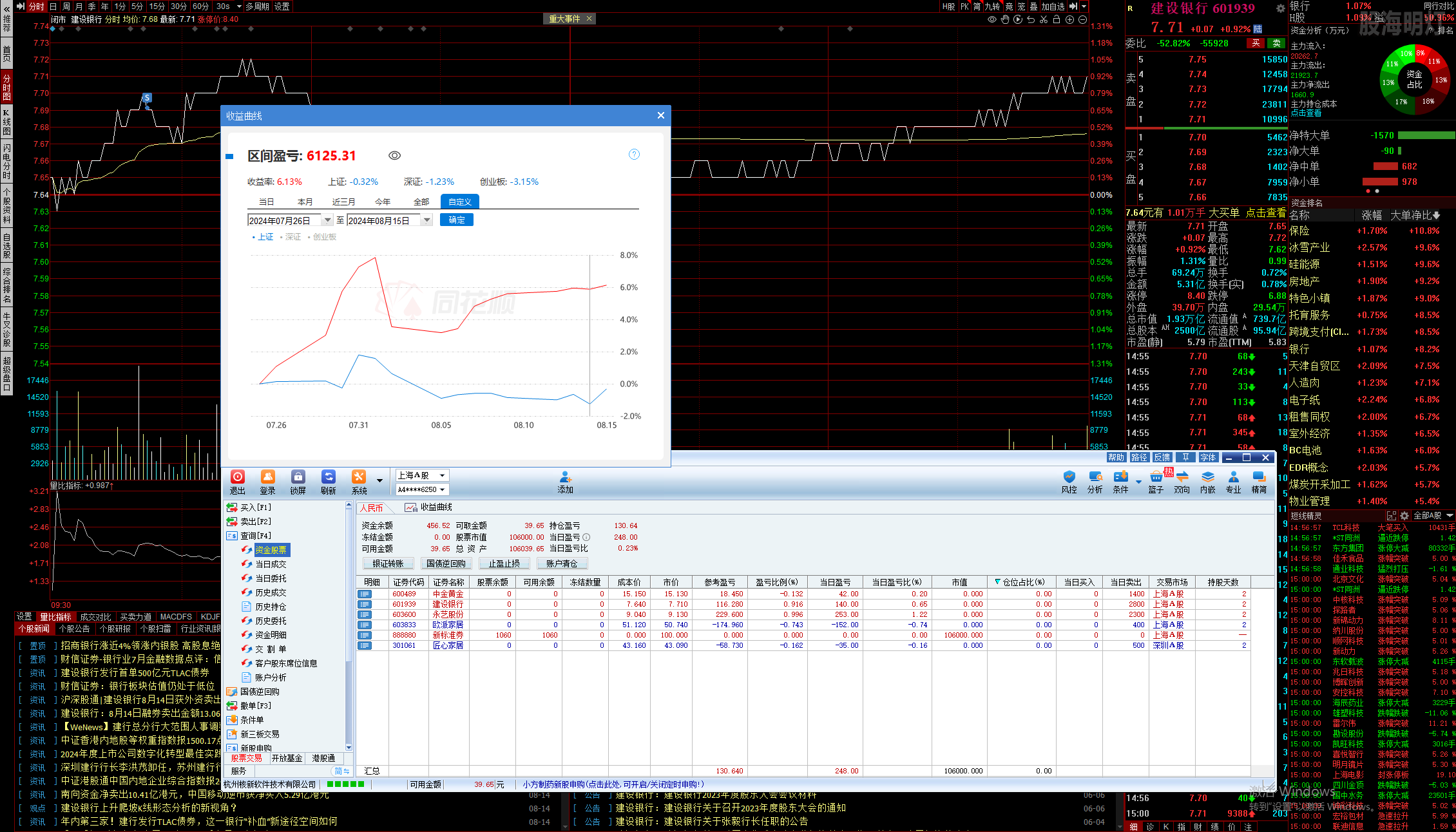Click the hand pan tool icon above chart
1456x832 pixels.
pos(1005,19)
